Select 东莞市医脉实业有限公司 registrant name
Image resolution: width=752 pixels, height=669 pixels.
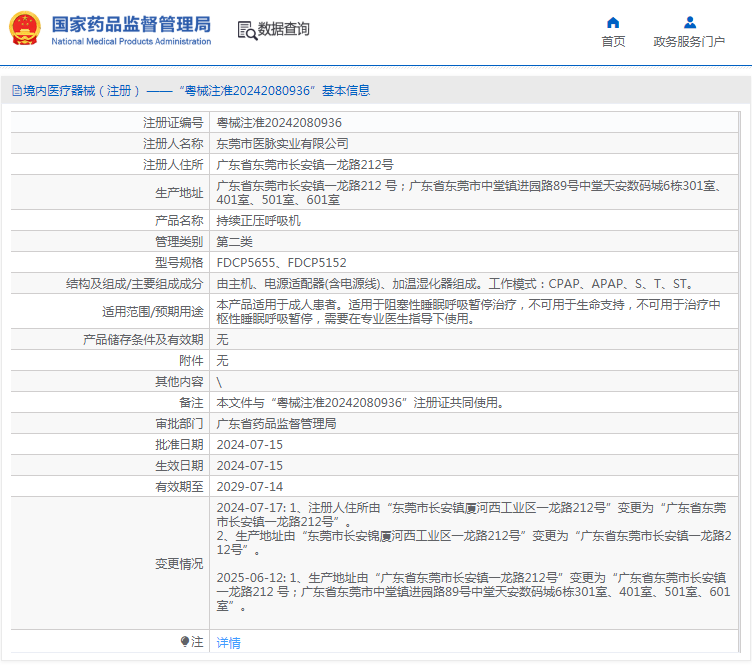tap(282, 144)
